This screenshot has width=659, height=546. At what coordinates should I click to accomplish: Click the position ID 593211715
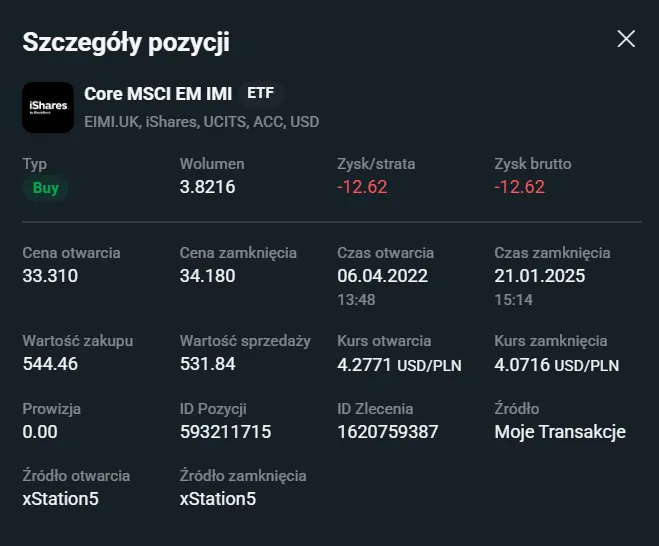225,432
